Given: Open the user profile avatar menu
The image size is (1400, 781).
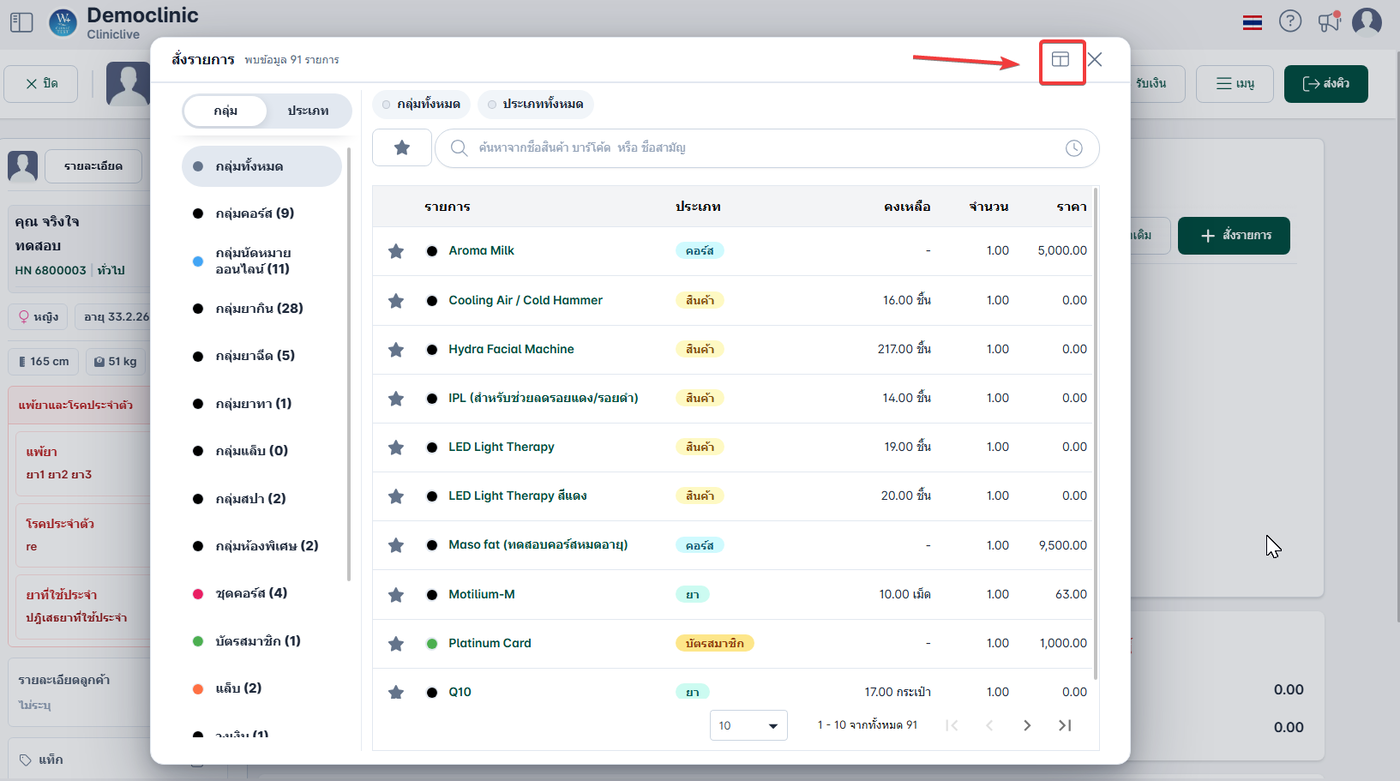Looking at the screenshot, I should 1367,21.
